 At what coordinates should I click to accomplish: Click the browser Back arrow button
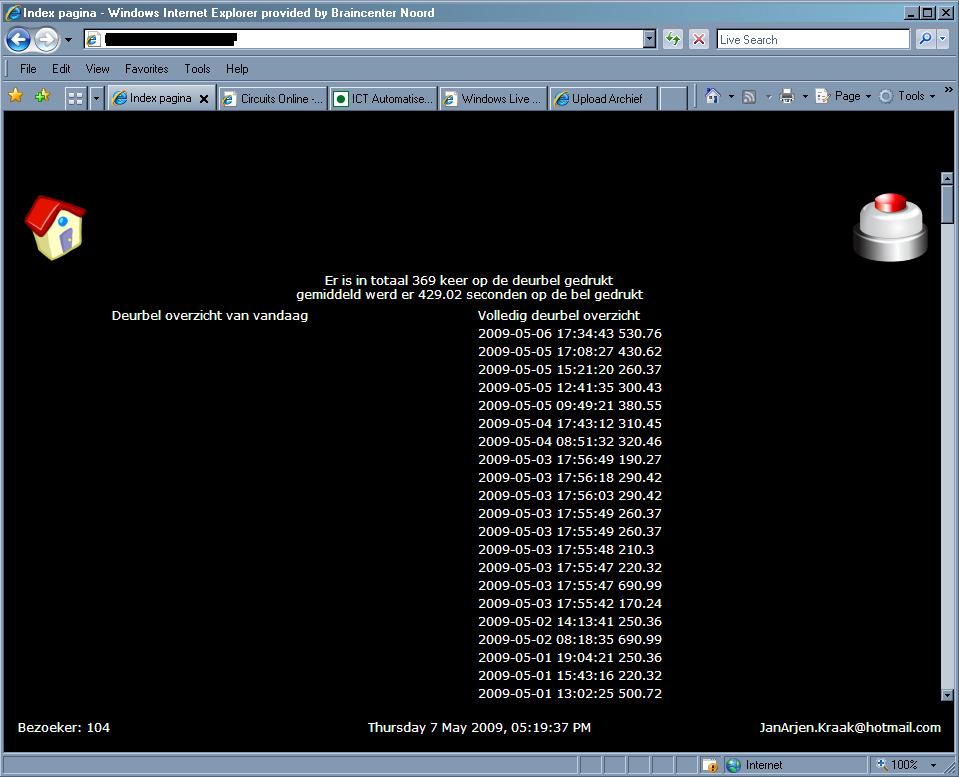click(x=18, y=40)
